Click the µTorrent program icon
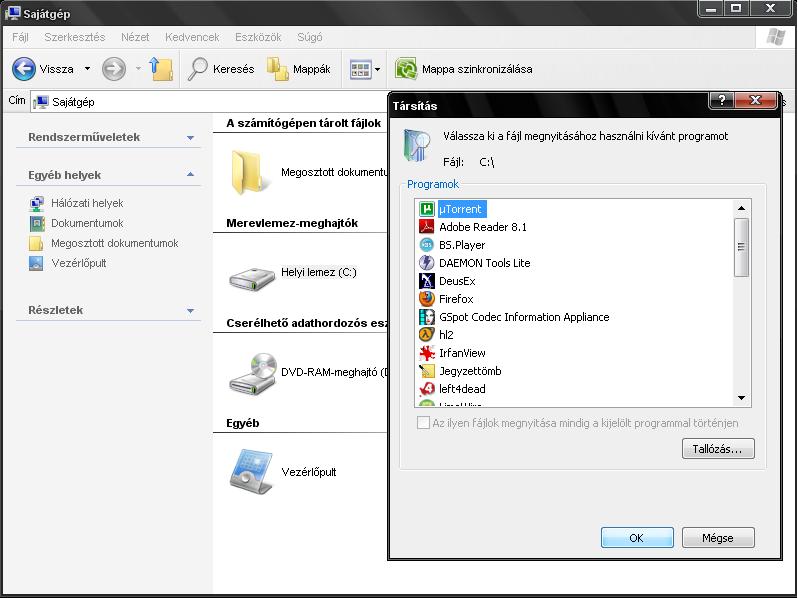Screen dimensions: 798x598 pos(426,209)
